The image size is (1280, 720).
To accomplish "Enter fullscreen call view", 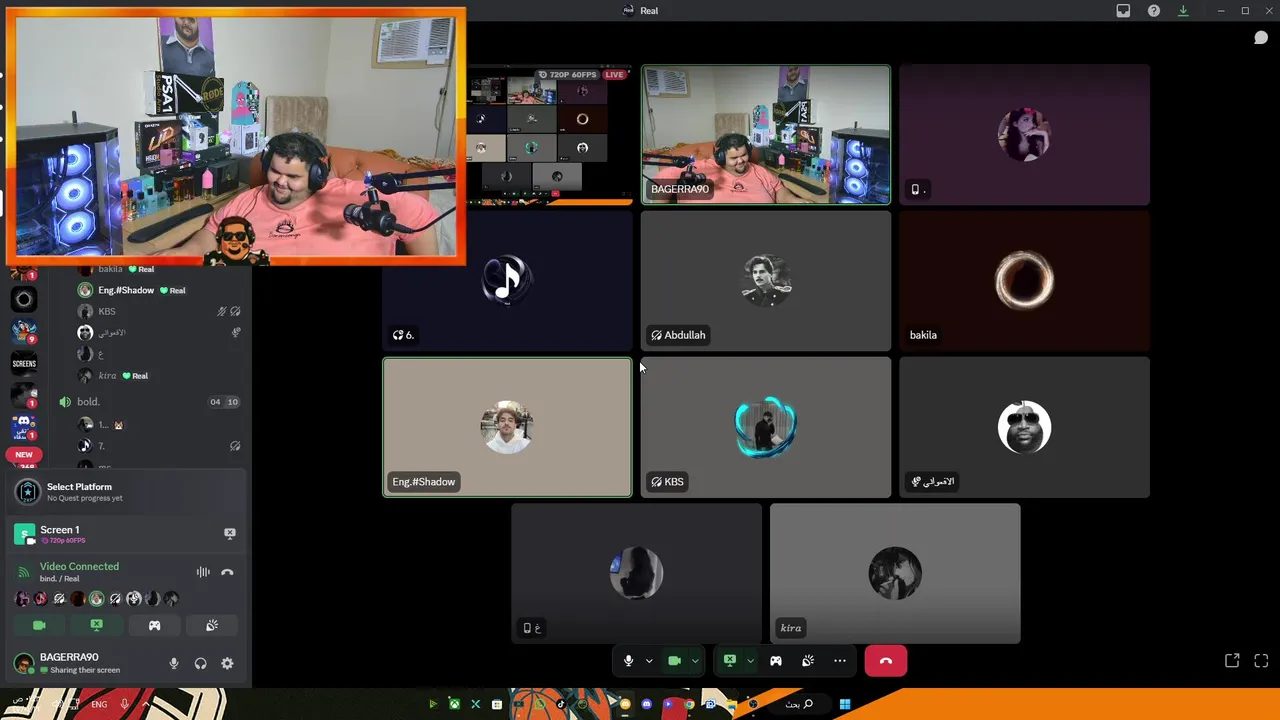I will [1261, 661].
